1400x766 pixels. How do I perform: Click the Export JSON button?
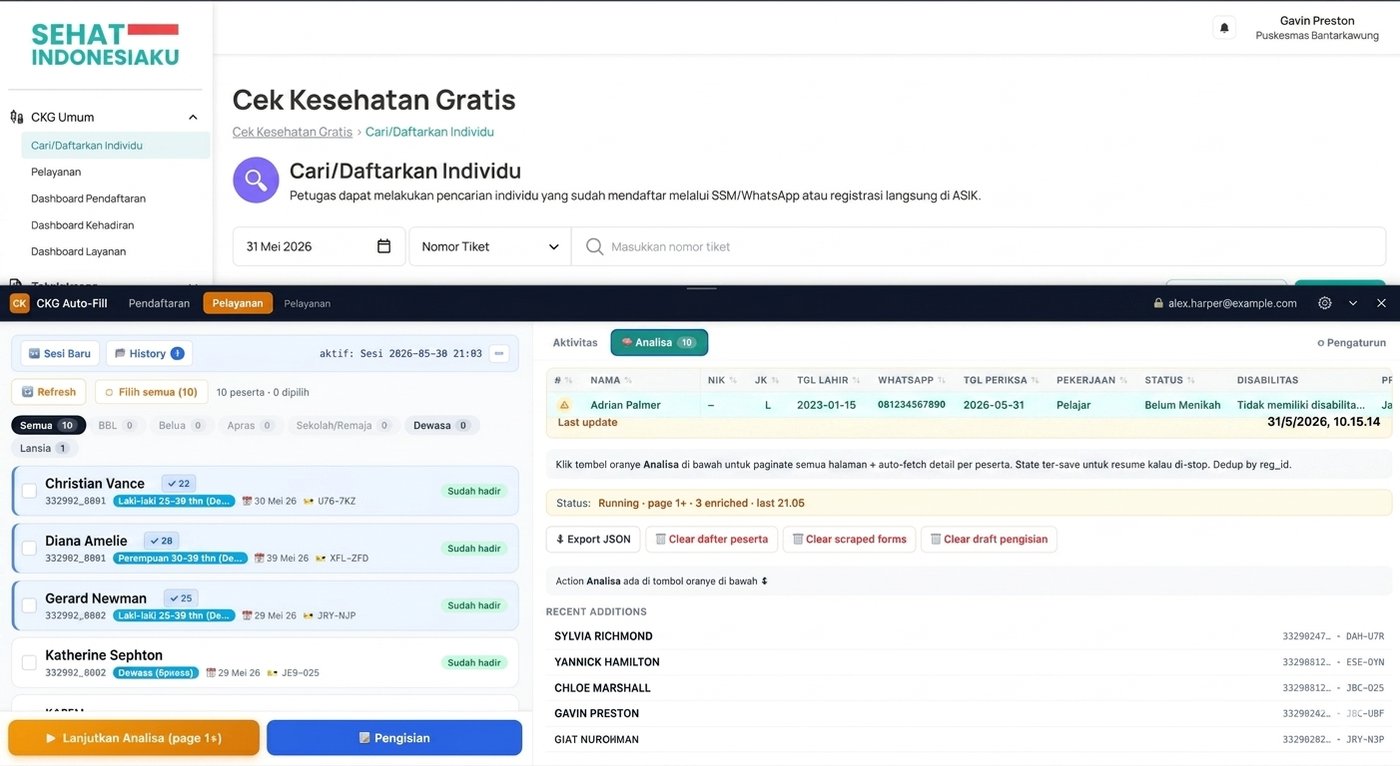(x=593, y=539)
